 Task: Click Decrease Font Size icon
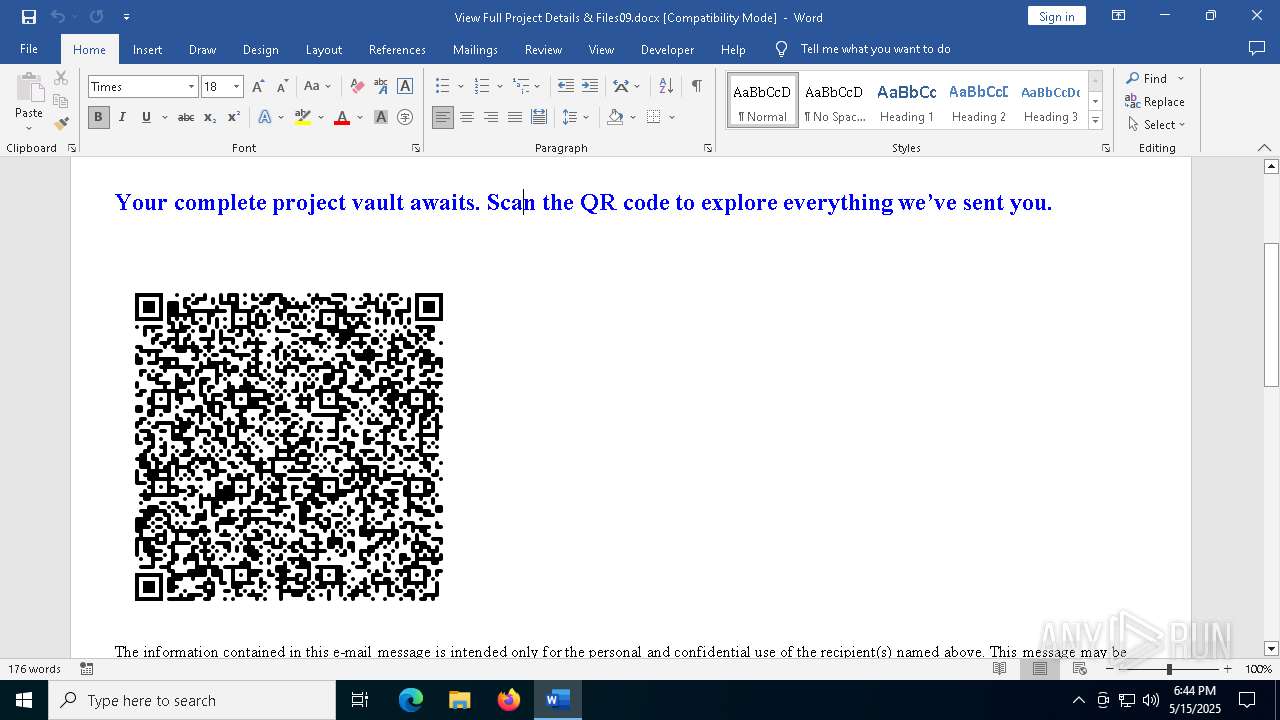tap(282, 87)
